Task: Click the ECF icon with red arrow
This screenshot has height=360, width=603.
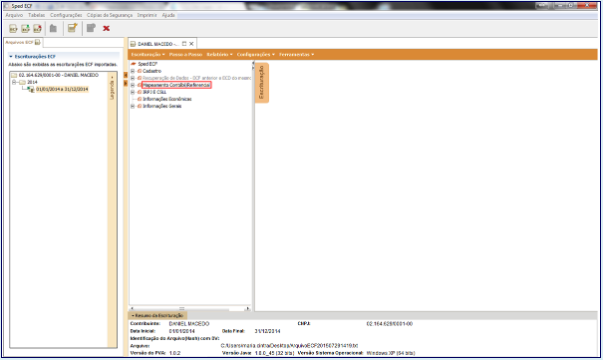Action: (37, 28)
